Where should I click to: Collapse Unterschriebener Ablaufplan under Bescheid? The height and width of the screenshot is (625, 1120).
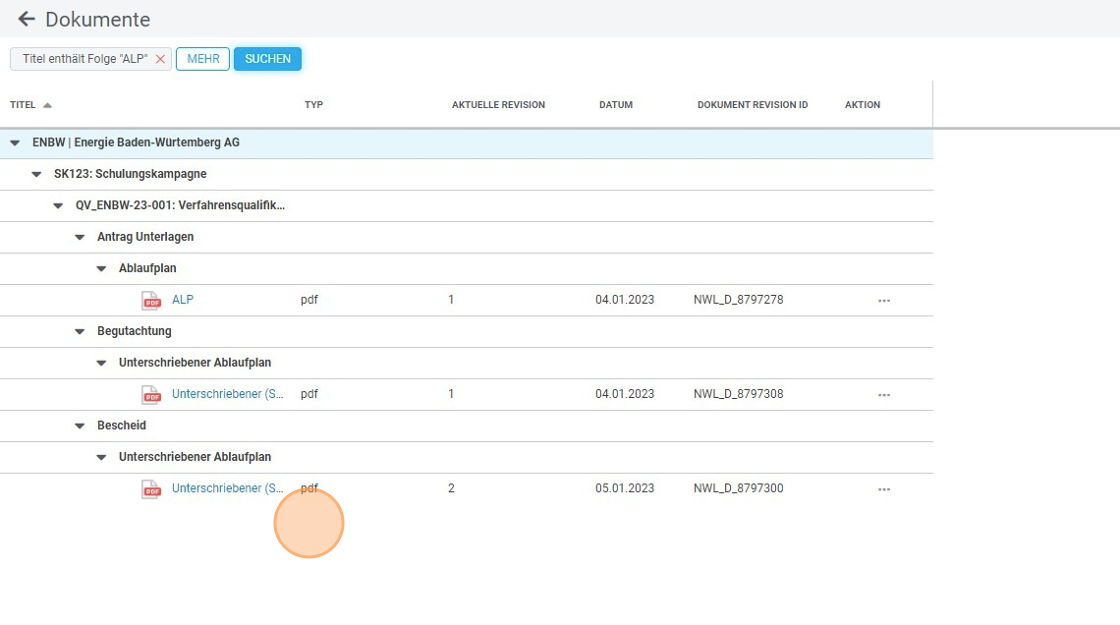(x=101, y=457)
